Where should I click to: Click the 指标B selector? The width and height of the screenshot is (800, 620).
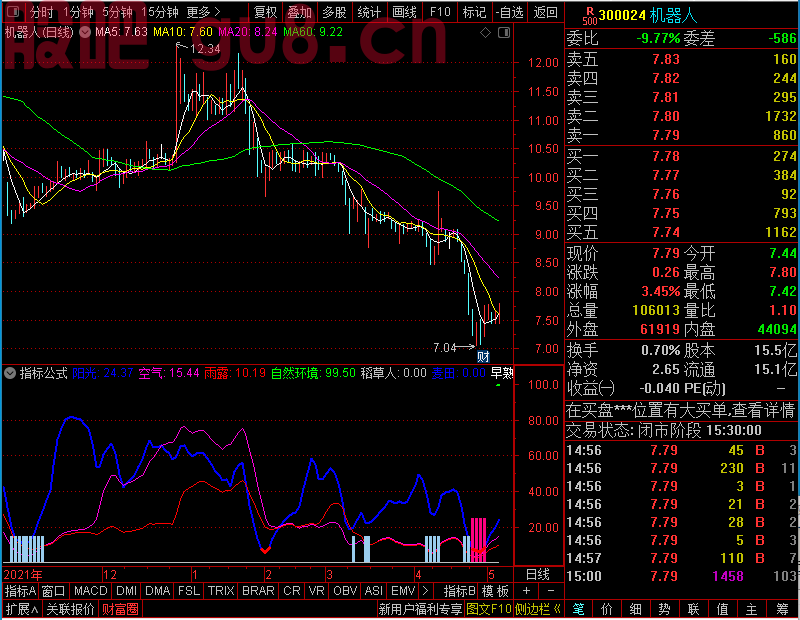460,591
